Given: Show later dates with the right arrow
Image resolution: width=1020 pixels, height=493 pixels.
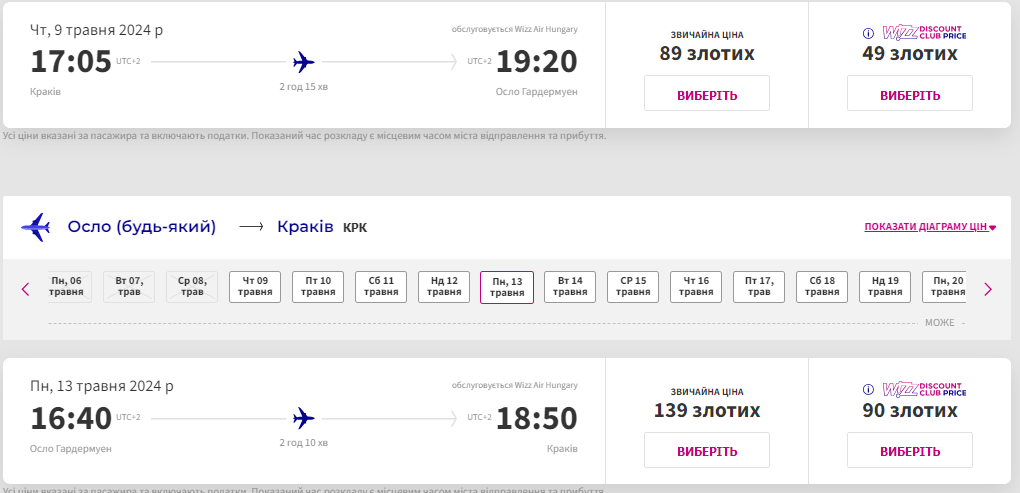Looking at the screenshot, I should coord(988,289).
